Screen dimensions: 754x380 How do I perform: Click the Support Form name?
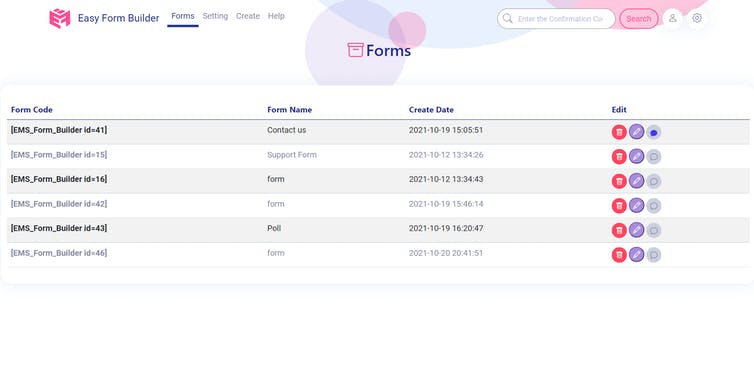pyautogui.click(x=292, y=154)
